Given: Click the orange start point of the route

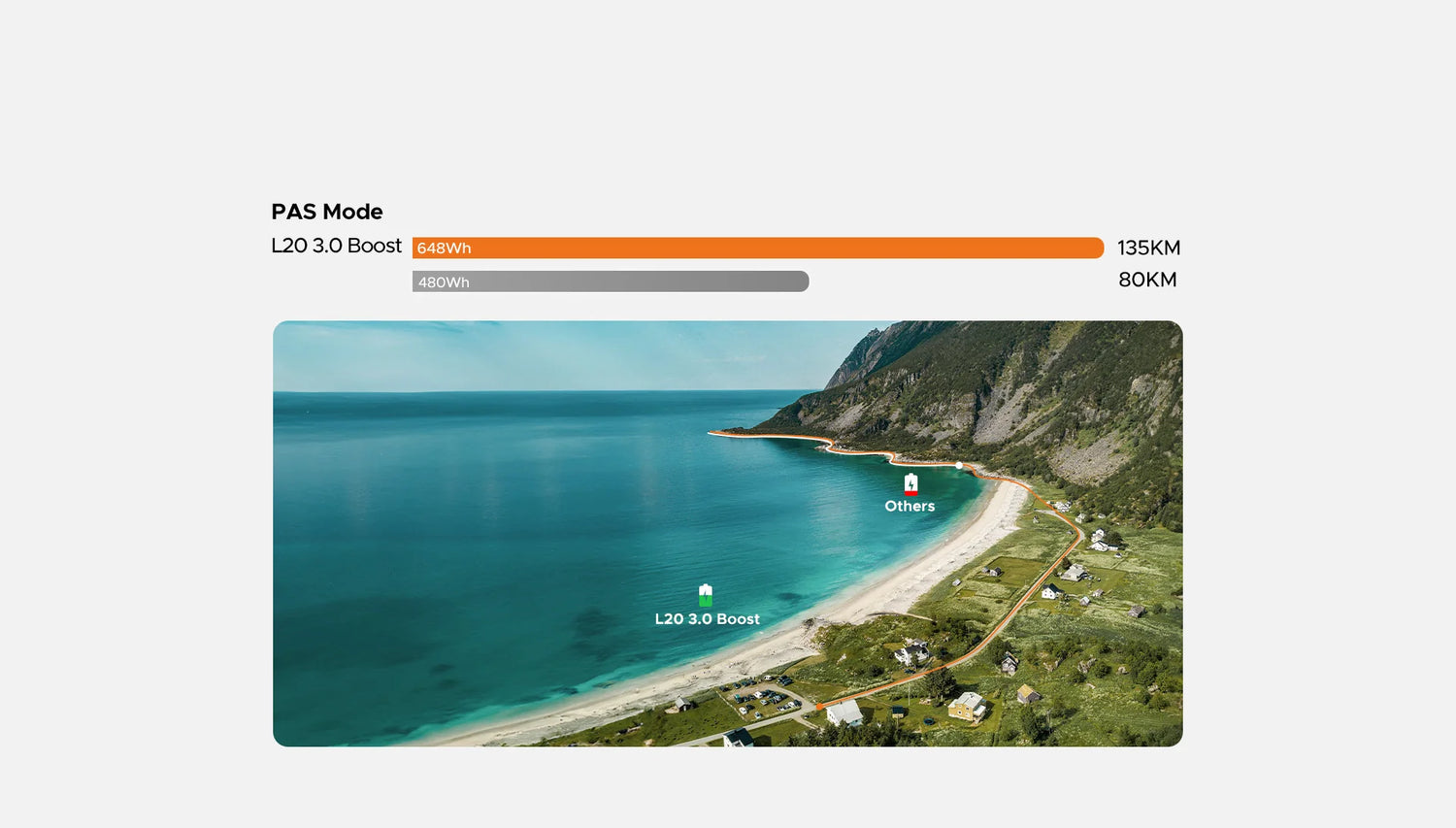Looking at the screenshot, I should [x=820, y=707].
